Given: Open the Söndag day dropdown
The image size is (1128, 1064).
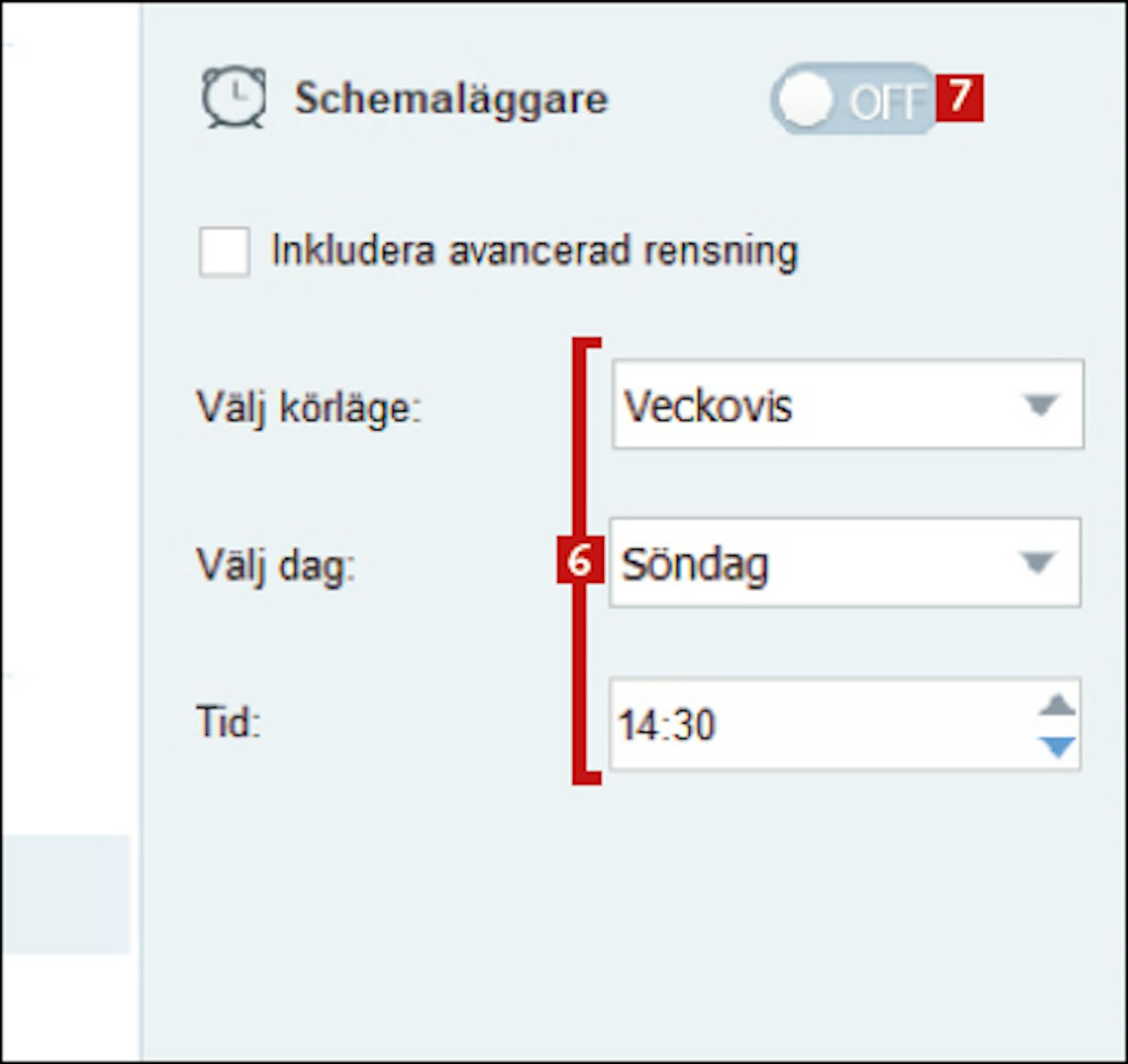Looking at the screenshot, I should click(844, 563).
